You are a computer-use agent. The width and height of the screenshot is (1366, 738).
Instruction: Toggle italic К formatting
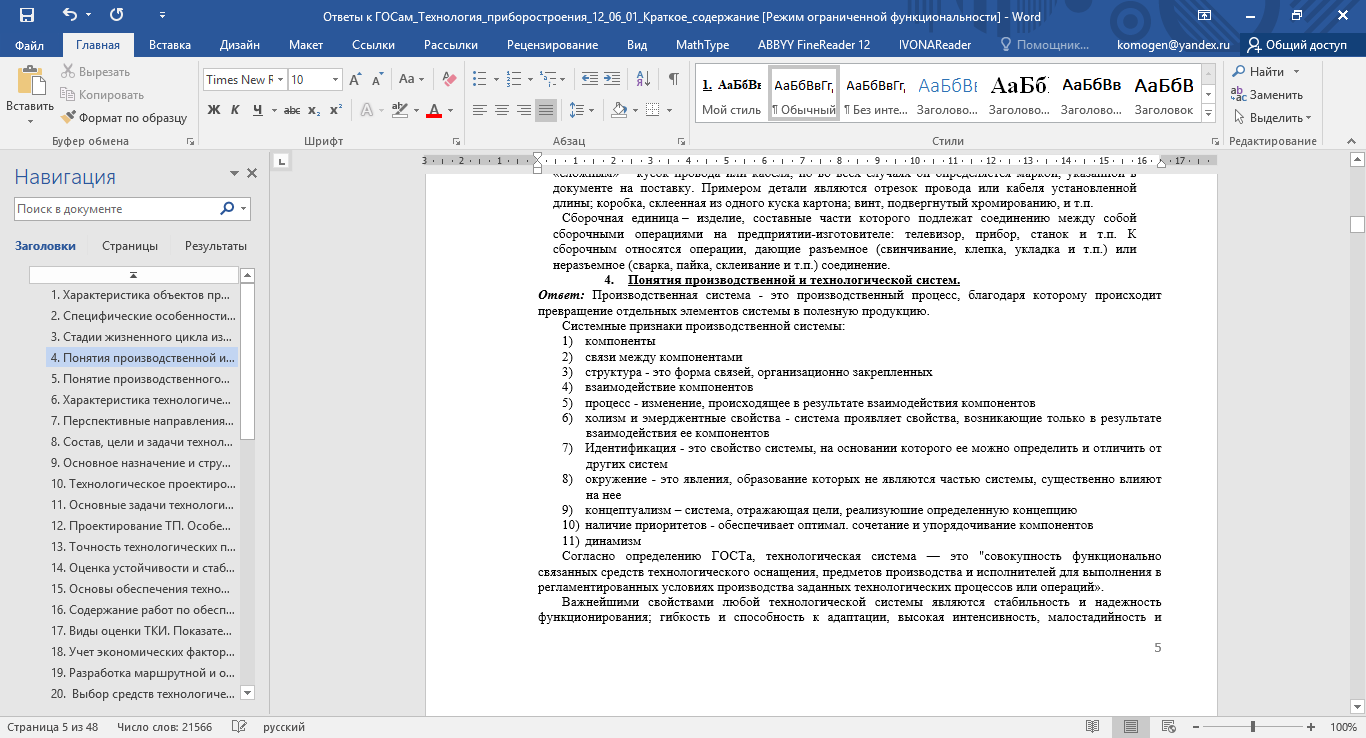tap(236, 110)
